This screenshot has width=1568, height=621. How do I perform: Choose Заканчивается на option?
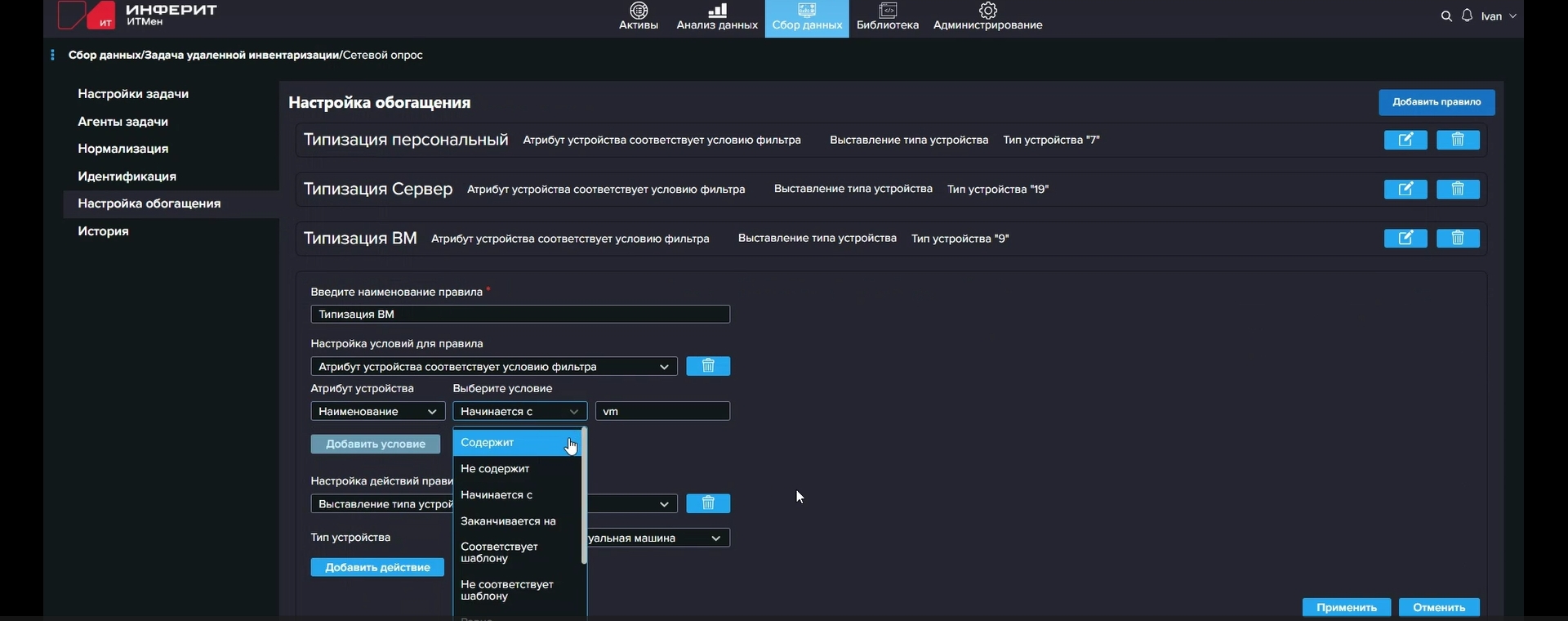click(x=508, y=521)
